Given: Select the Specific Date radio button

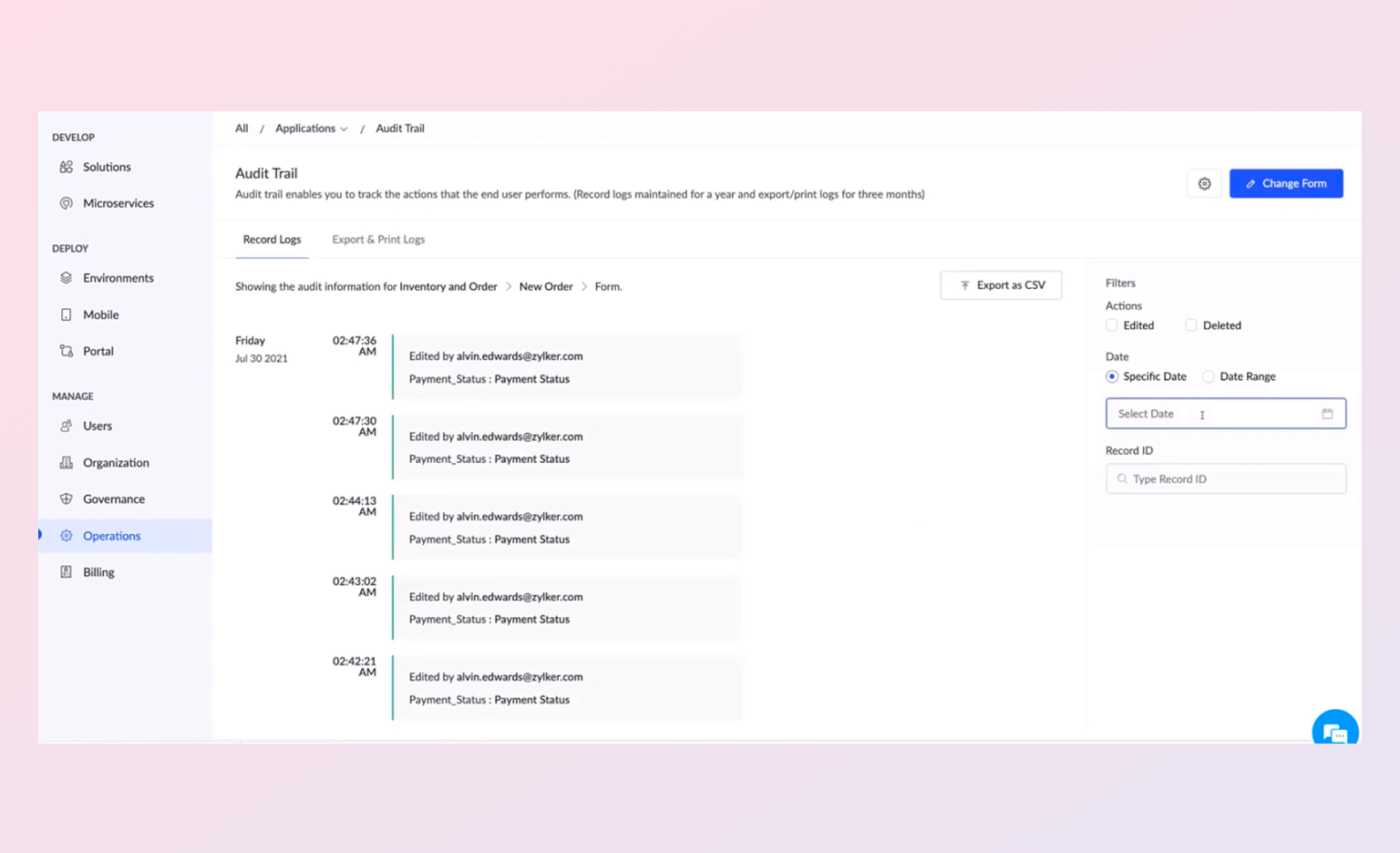Looking at the screenshot, I should [x=1112, y=376].
